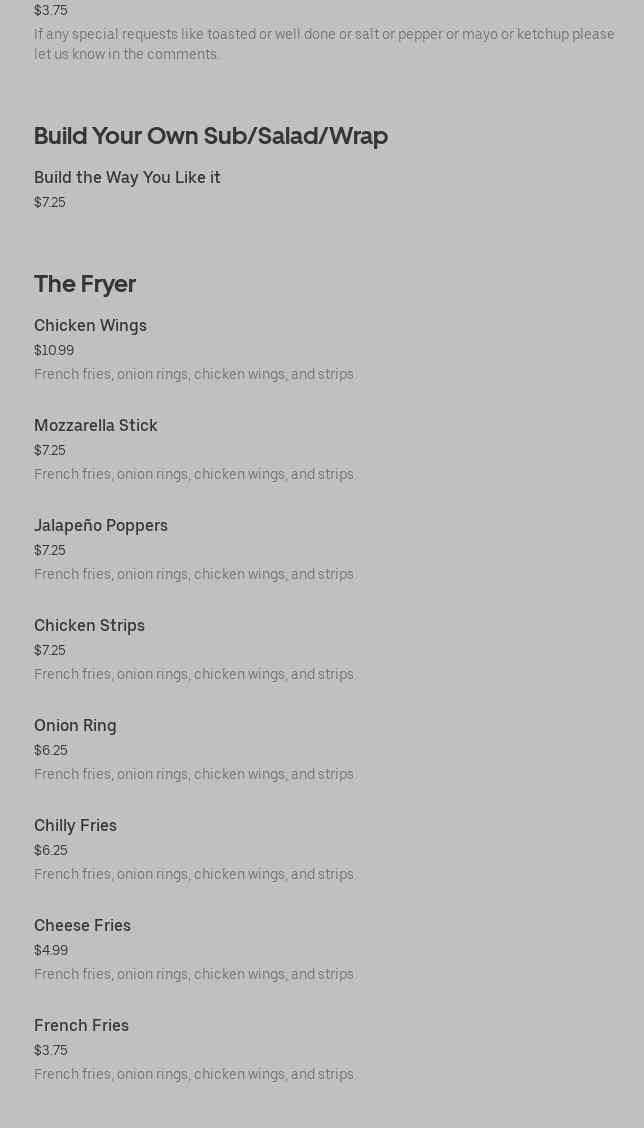
Task: Click the price under Mozzarella Stick
Action: click(x=50, y=451)
